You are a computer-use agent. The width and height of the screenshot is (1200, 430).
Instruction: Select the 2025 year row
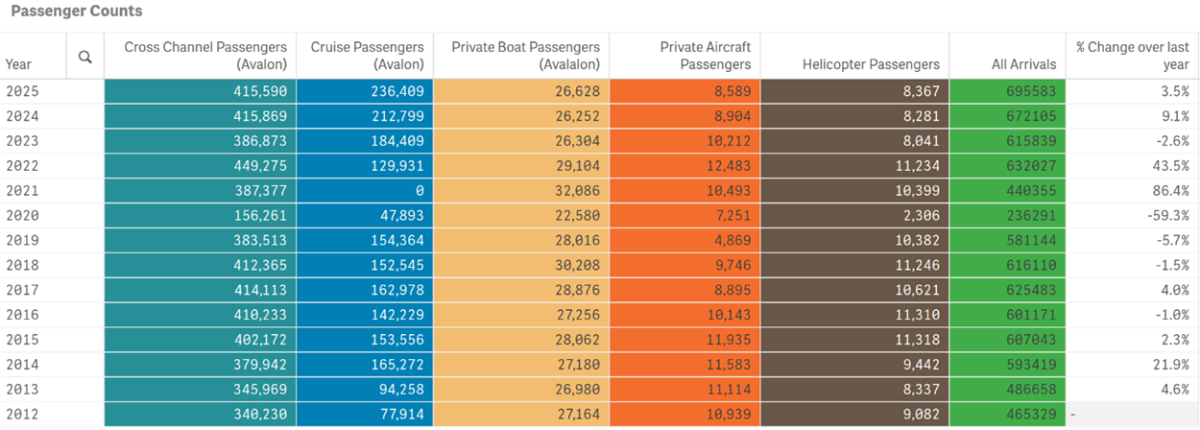(20, 91)
